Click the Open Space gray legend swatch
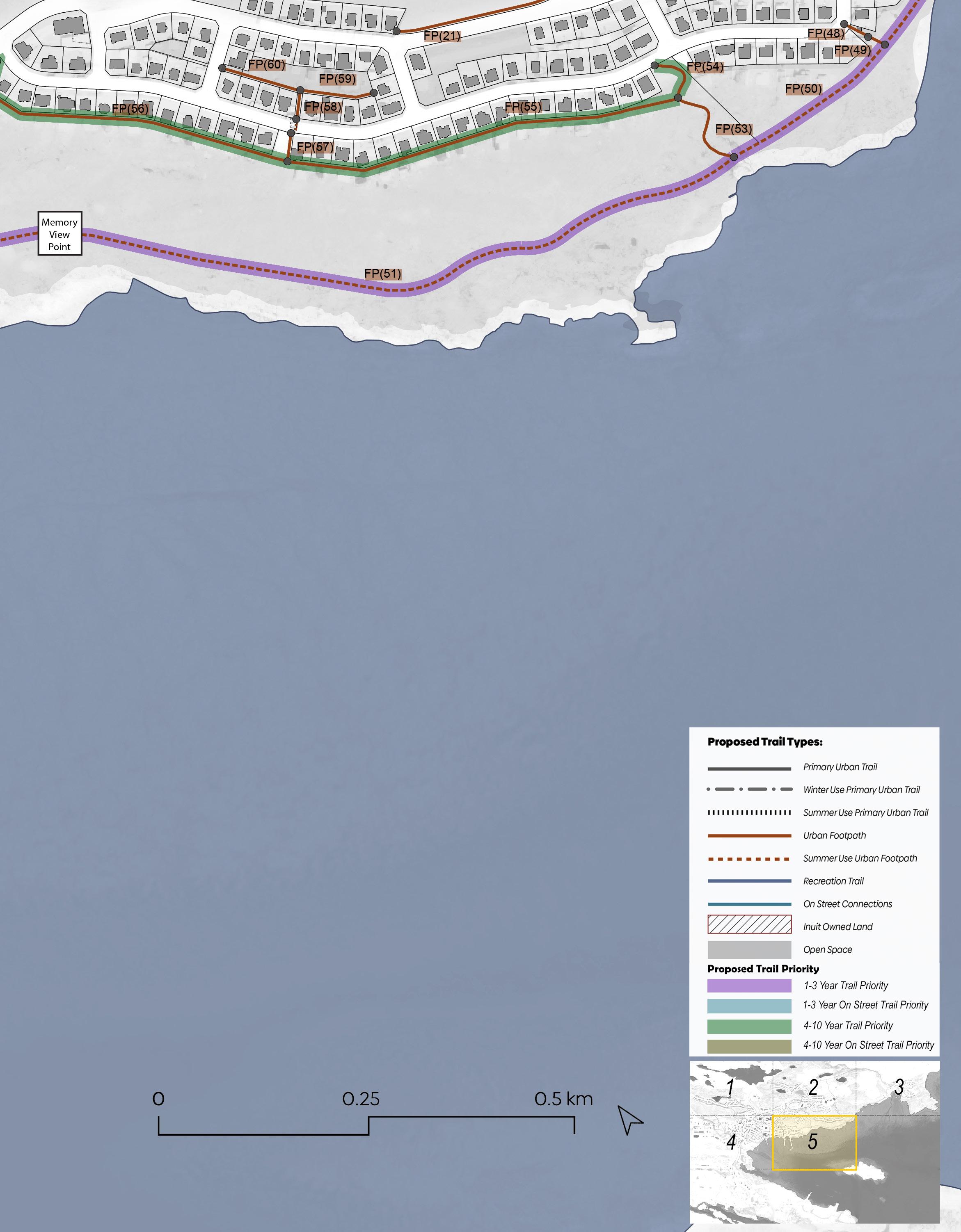 pyautogui.click(x=749, y=949)
